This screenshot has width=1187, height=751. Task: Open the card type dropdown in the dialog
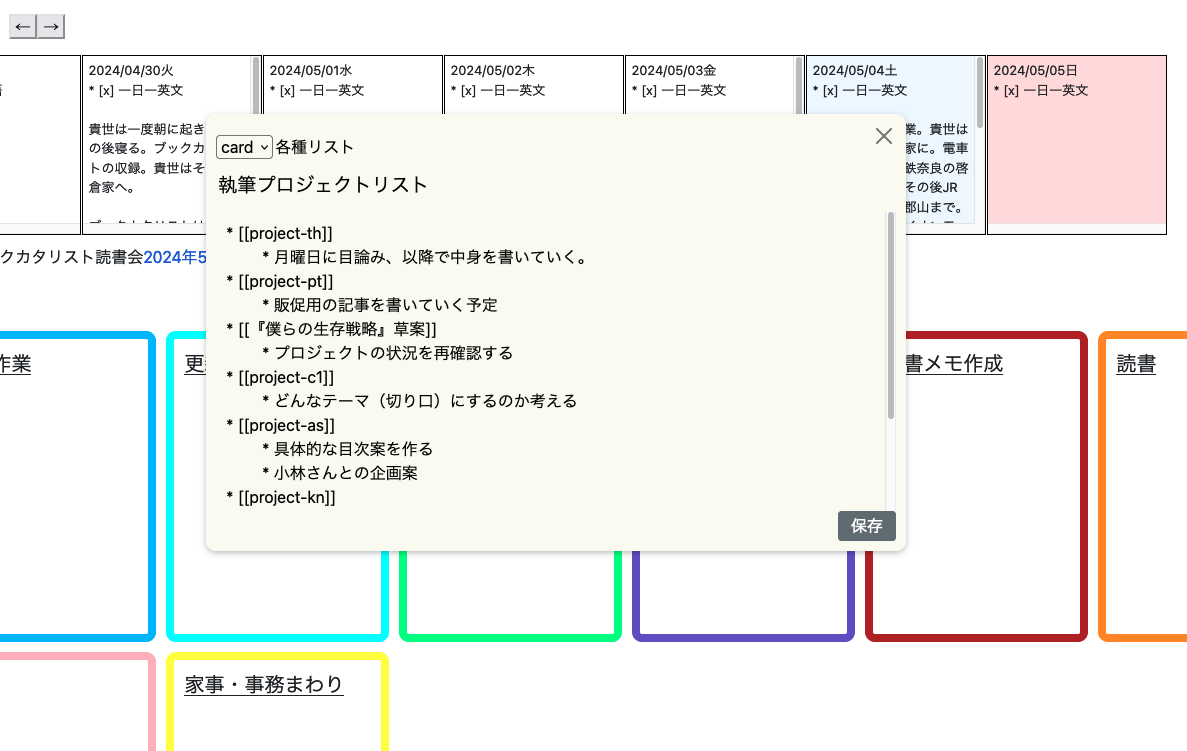243,147
